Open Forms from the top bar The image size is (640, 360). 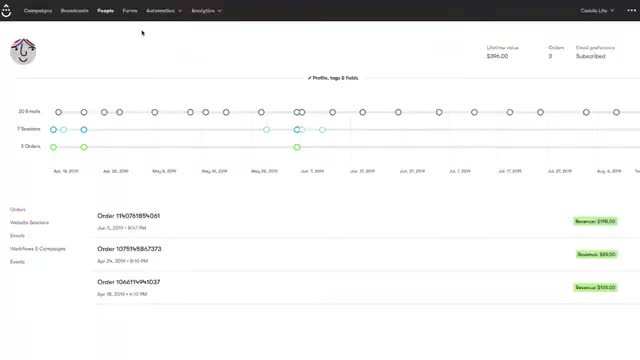[x=130, y=11]
